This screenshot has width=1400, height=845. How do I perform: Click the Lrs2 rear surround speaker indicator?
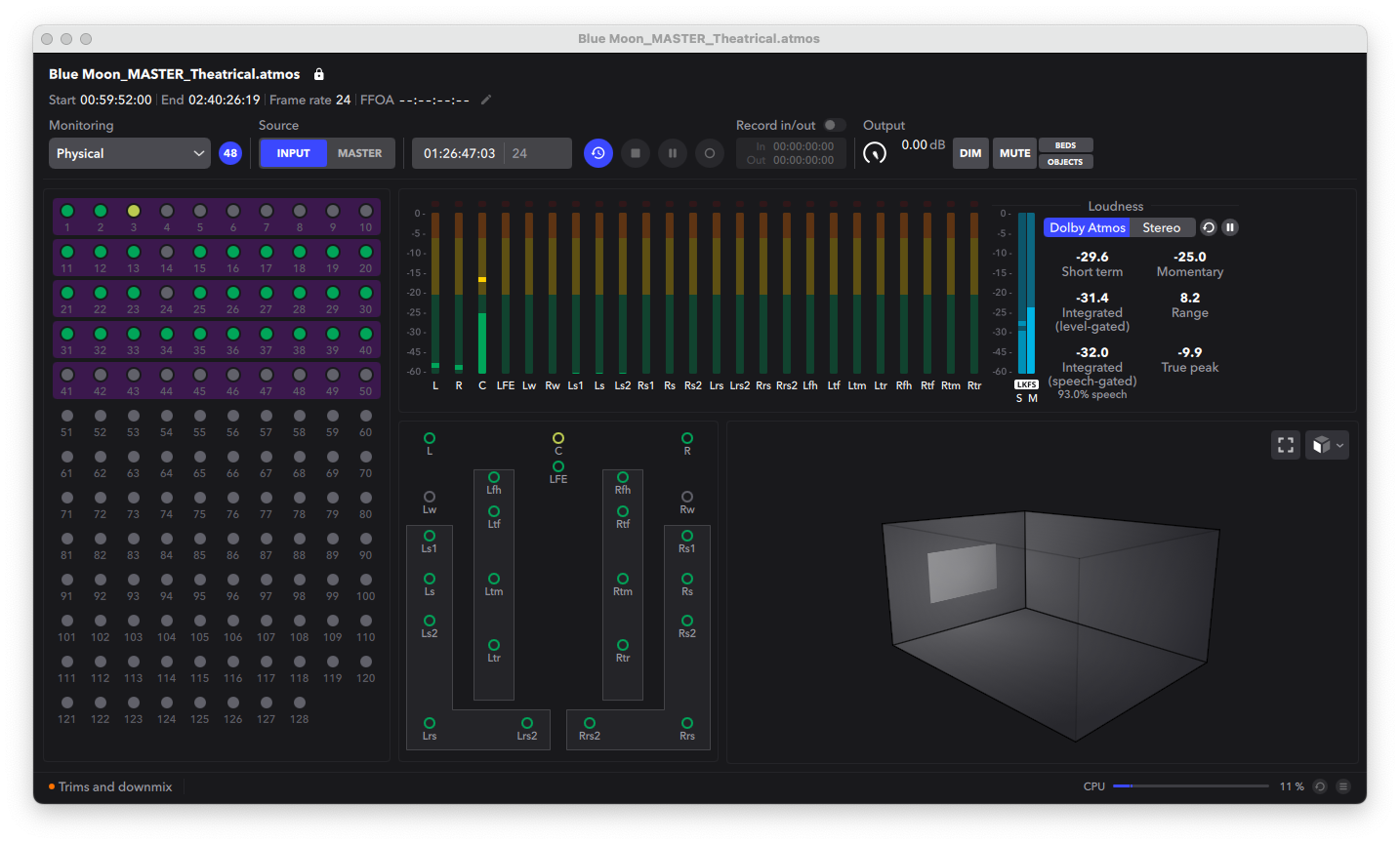527,723
